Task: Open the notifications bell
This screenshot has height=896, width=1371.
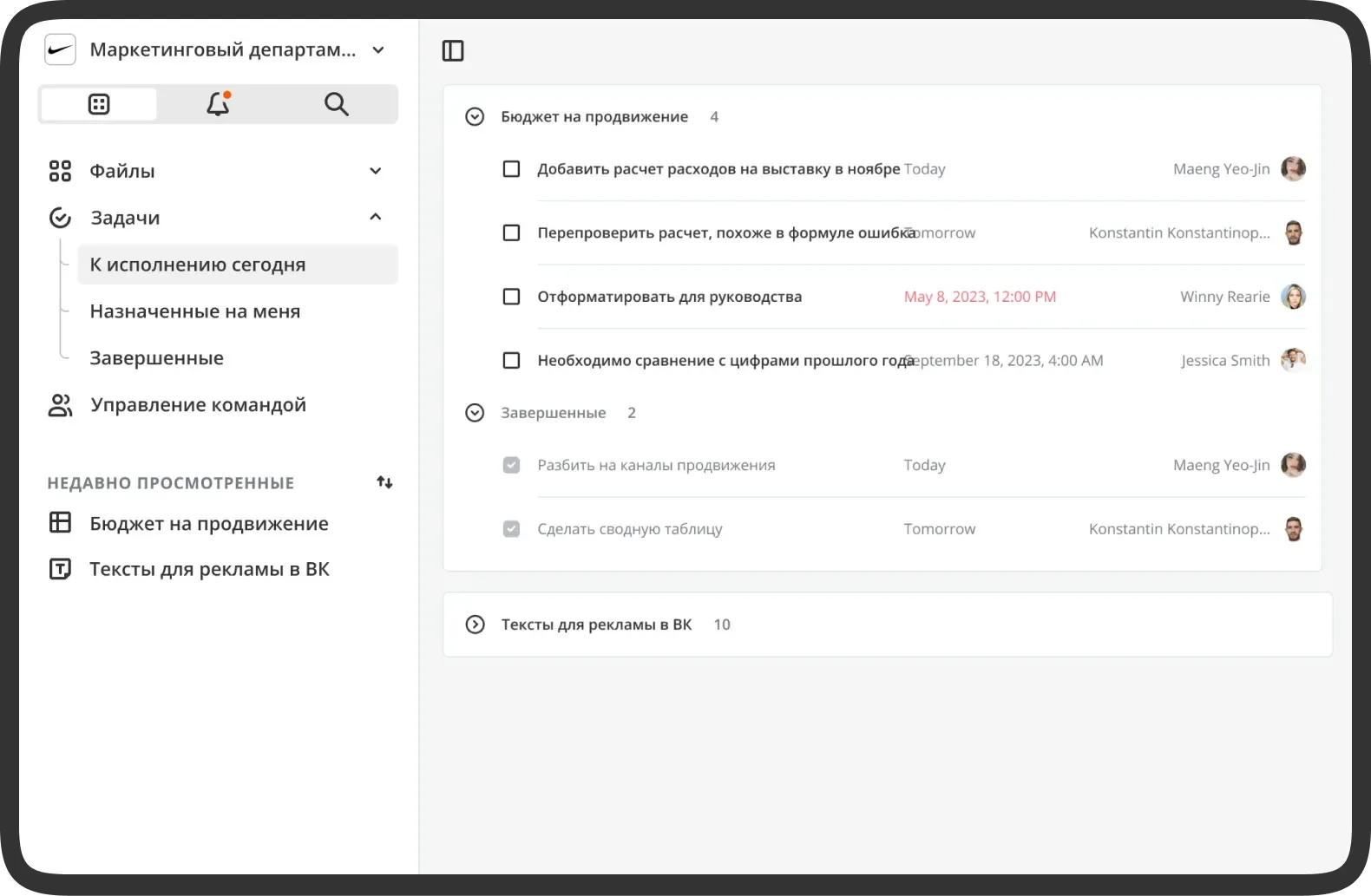Action: click(218, 104)
